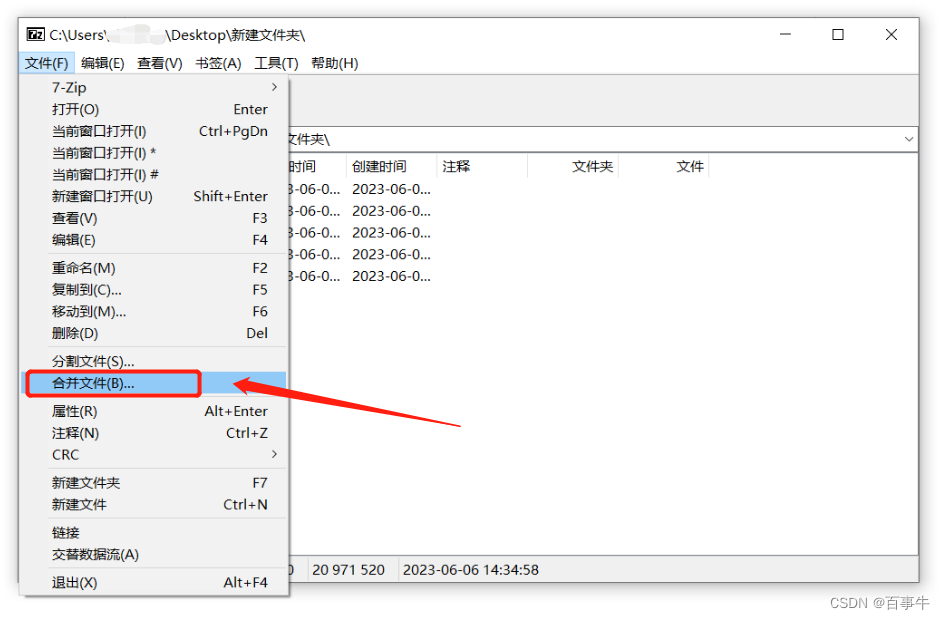Choose 查看(V) F3 menu entry
945x619 pixels.
click(x=154, y=218)
